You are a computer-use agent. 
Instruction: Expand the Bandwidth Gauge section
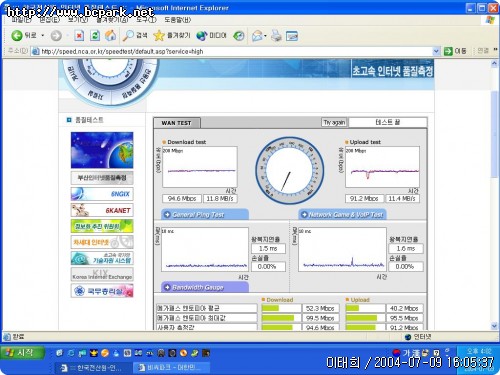[205, 287]
